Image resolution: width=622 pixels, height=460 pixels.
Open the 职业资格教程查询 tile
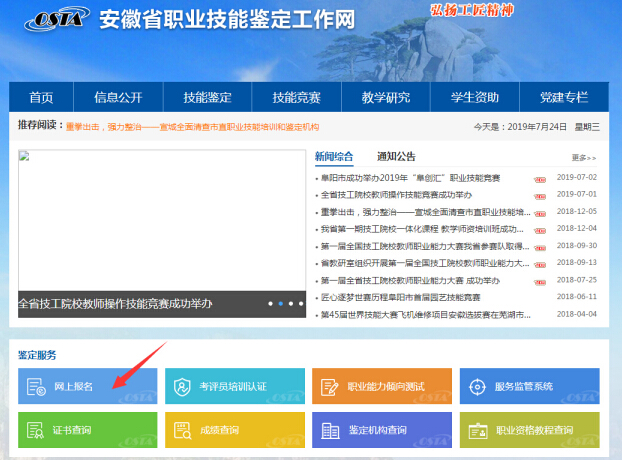pyautogui.click(x=530, y=430)
